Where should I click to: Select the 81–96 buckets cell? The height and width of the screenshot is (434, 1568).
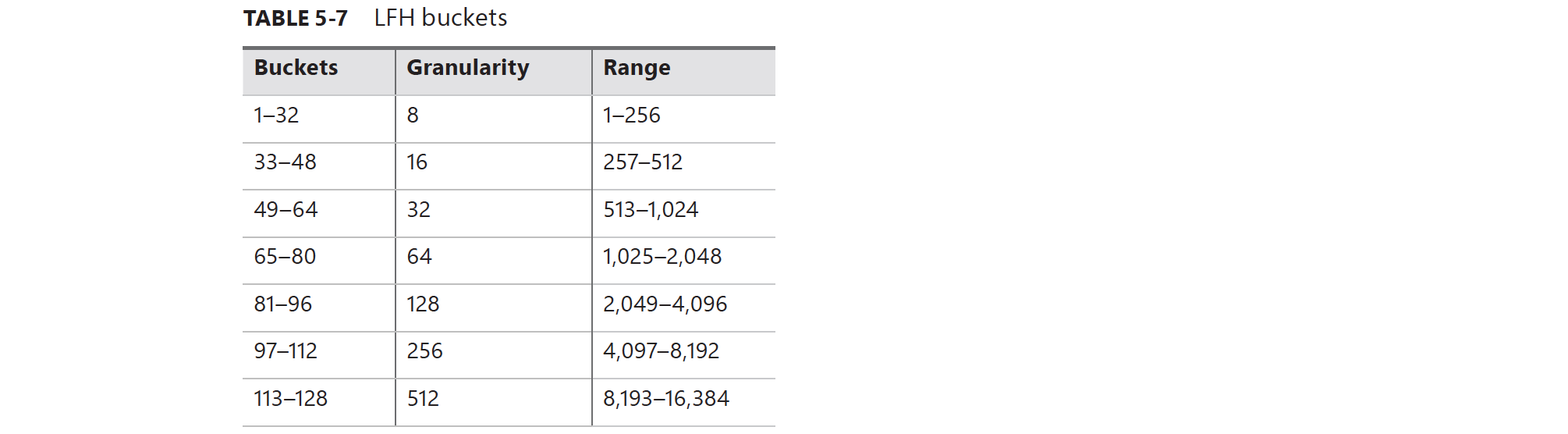tap(283, 304)
